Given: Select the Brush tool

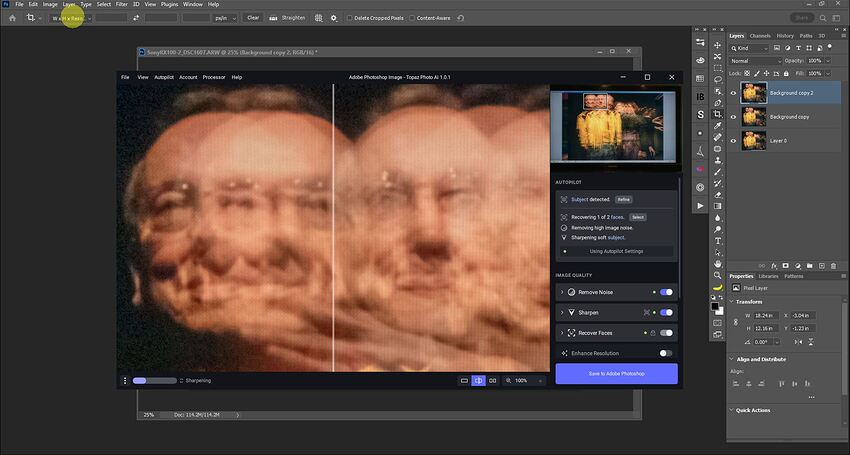Looking at the screenshot, I should click(718, 172).
